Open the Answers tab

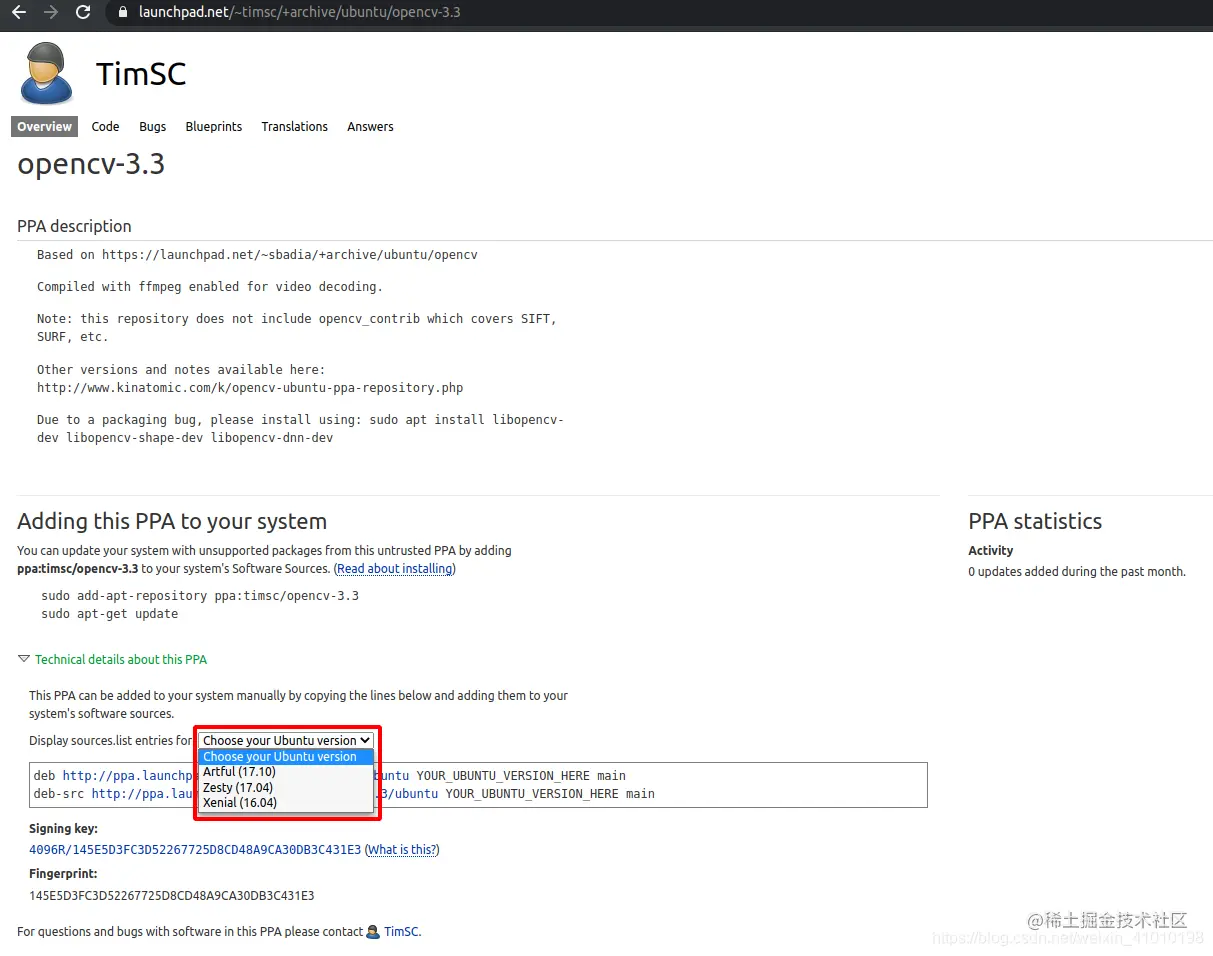[370, 127]
